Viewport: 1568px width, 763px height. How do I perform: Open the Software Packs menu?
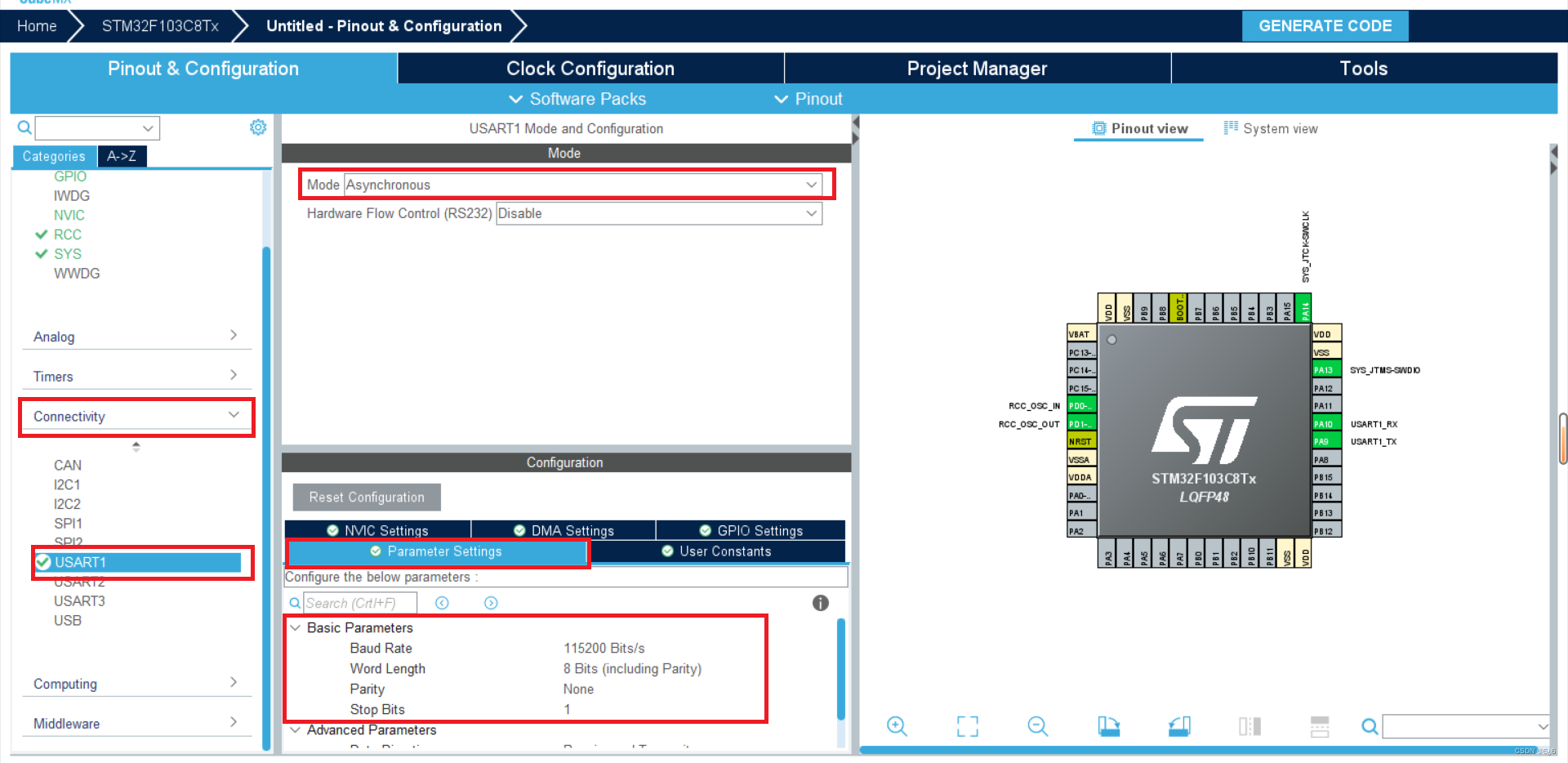pyautogui.click(x=577, y=99)
